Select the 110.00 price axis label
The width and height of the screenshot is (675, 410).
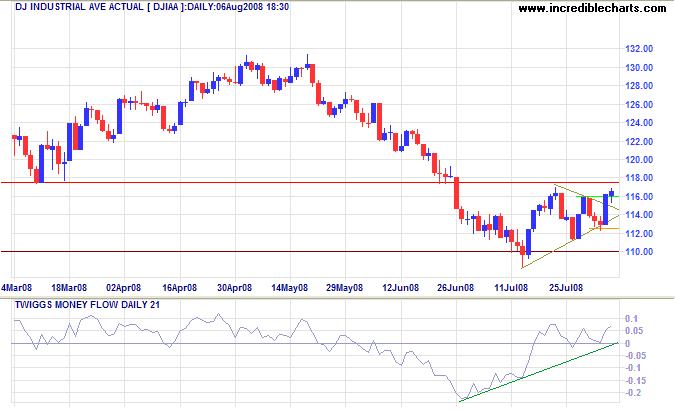[x=639, y=252]
